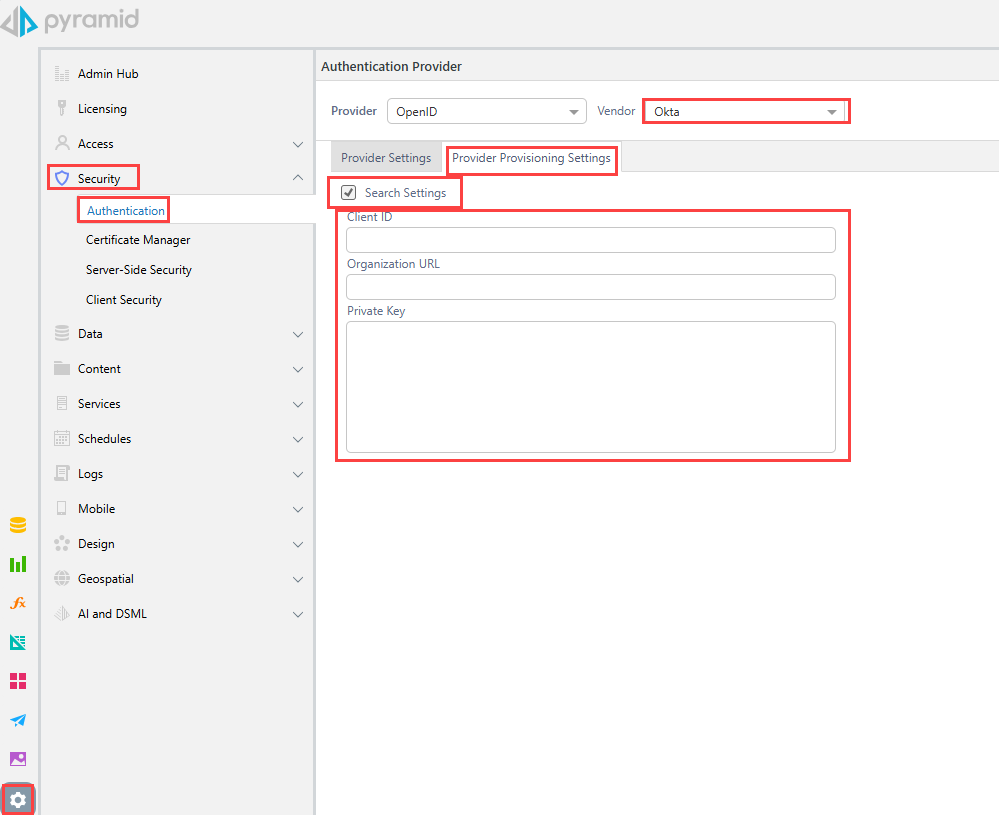The height and width of the screenshot is (815, 999).
Task: Open the Model module with the yellow database icon
Action: (17, 524)
